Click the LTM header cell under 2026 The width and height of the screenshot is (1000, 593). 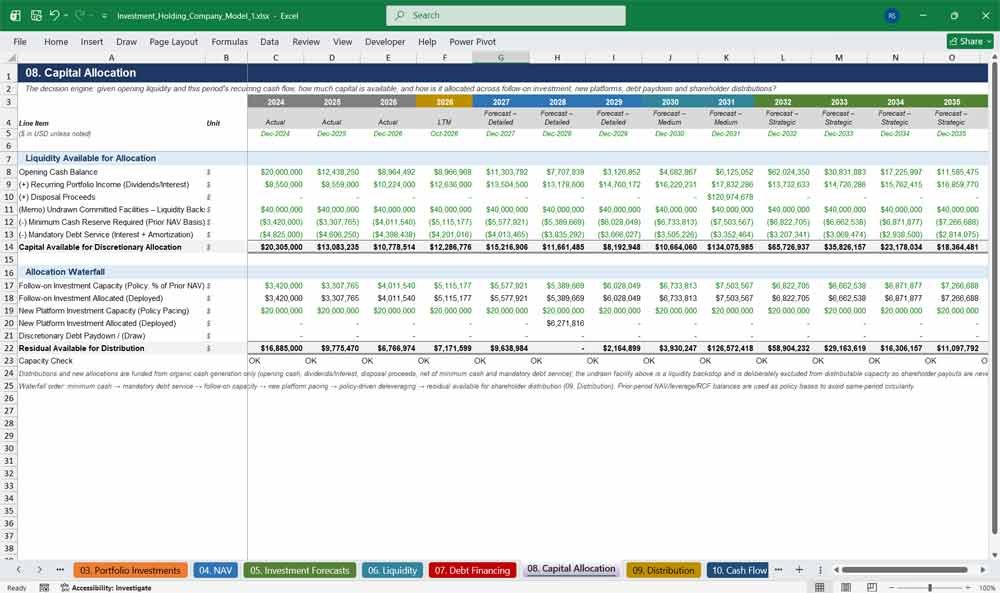coord(445,122)
